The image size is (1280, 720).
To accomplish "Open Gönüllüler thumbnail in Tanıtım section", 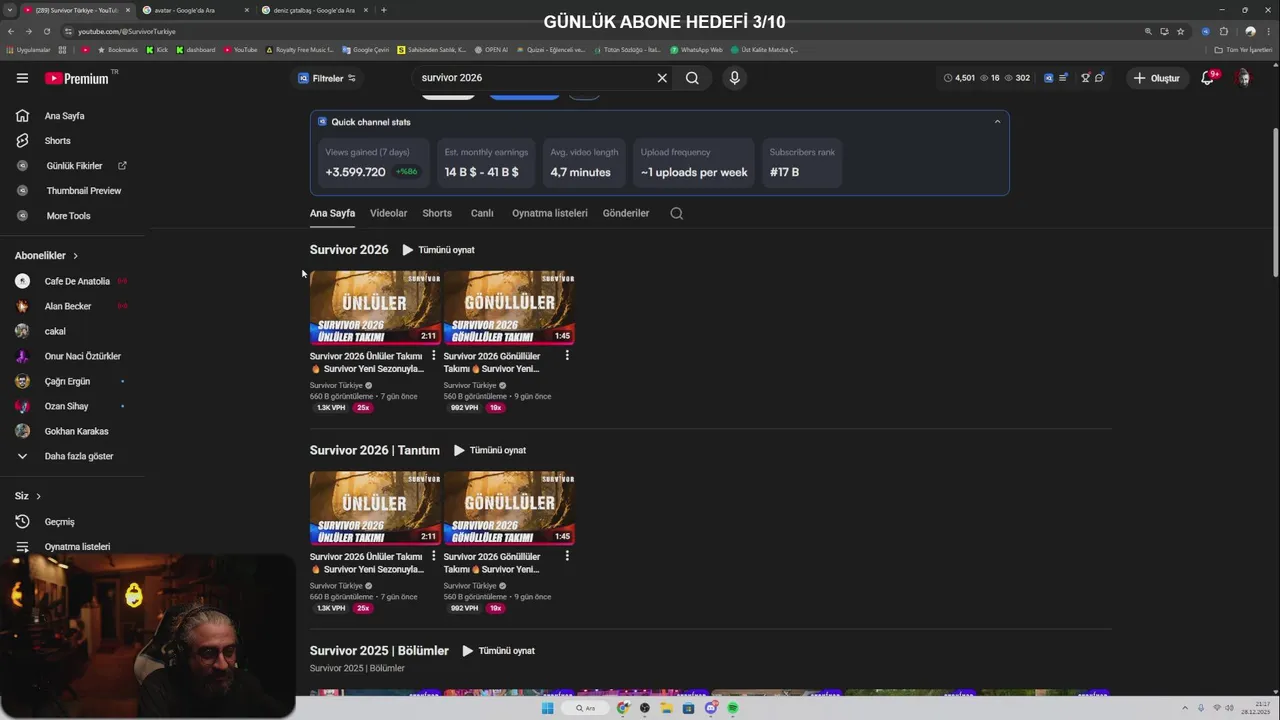I will (x=509, y=508).
